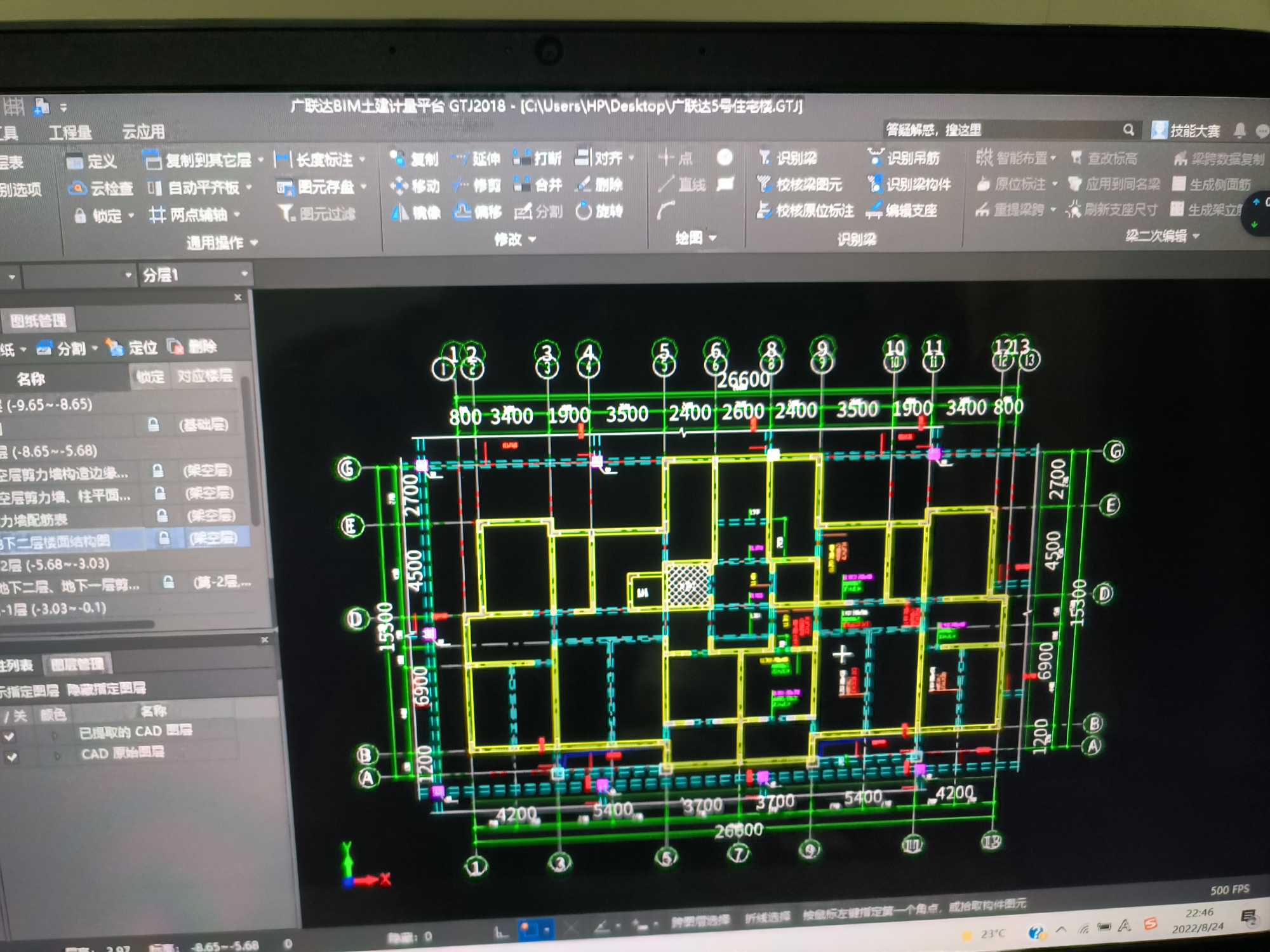Click the 识别梁构件 tool
Viewport: 1270px width, 952px height.
click(x=909, y=184)
